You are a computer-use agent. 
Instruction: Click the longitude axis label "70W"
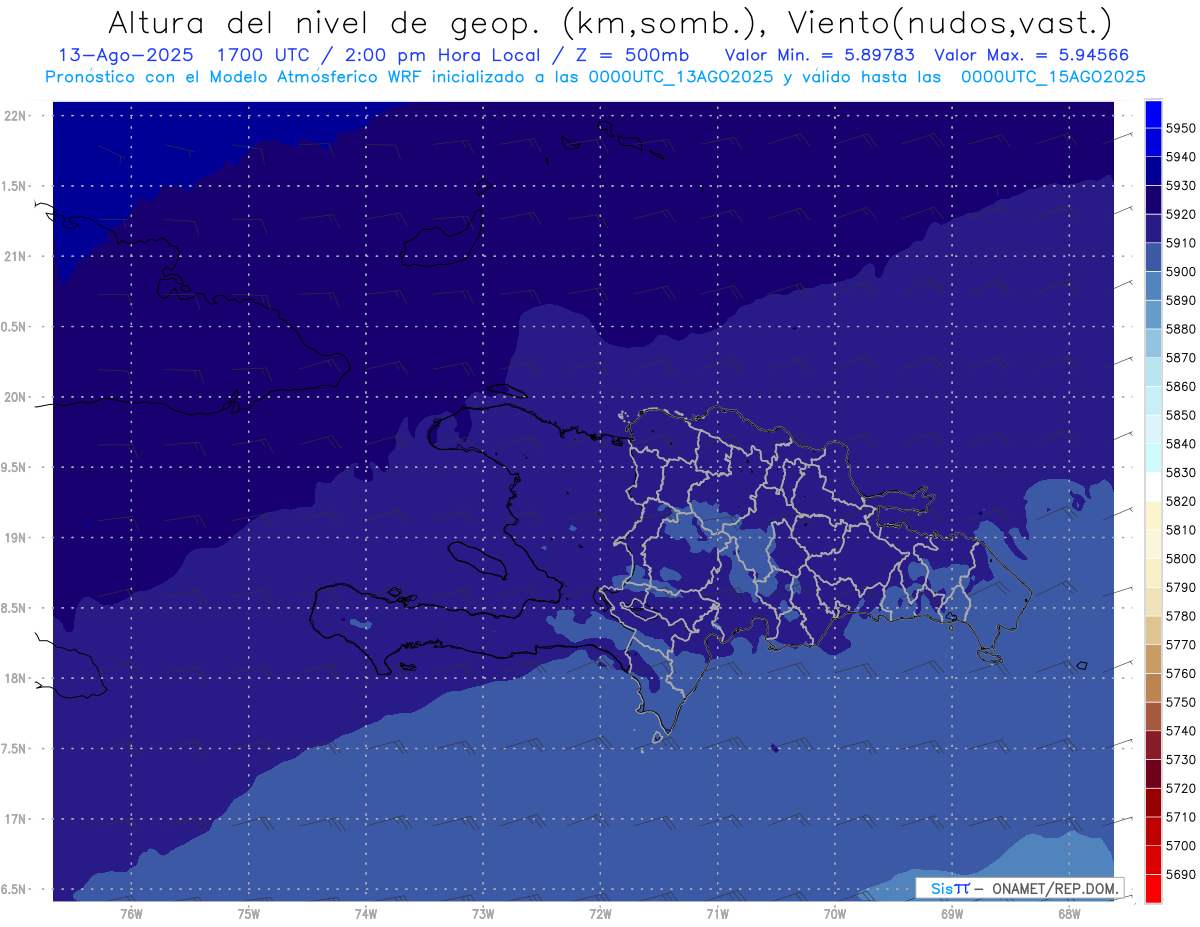(834, 913)
